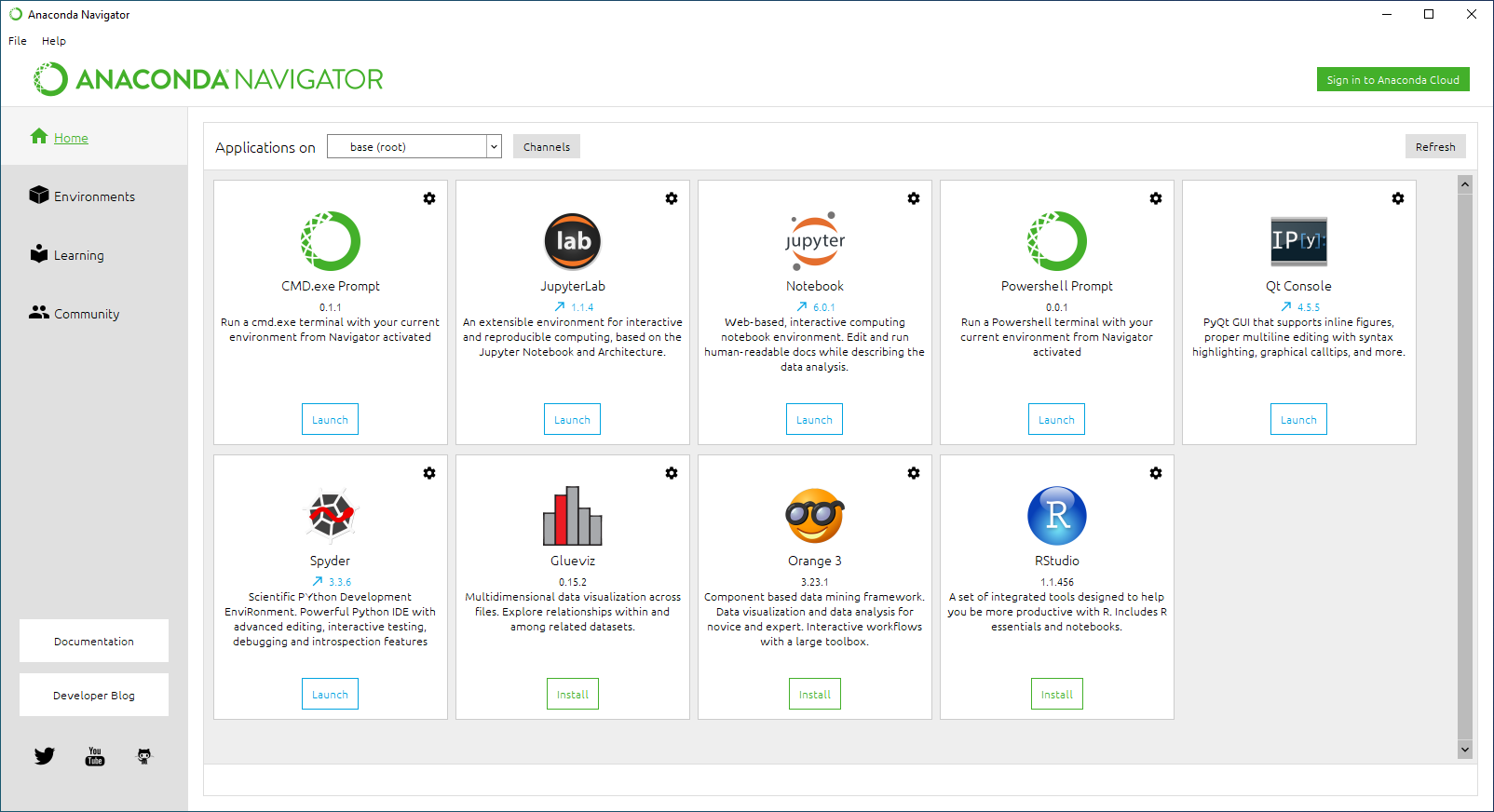Click the Glueviz bar chart logo
The height and width of the screenshot is (812, 1494).
click(573, 516)
